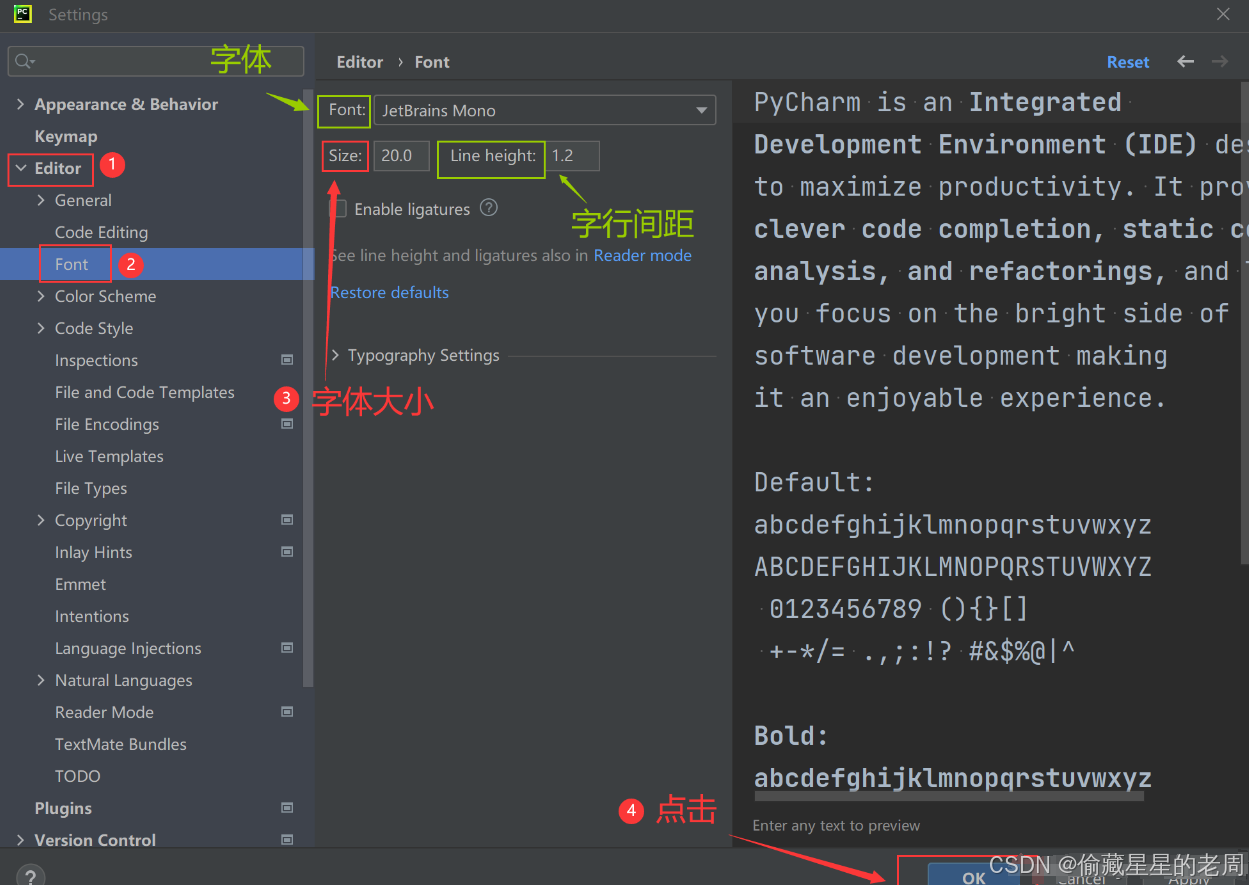Click the project-level icon beside File Encodings

(x=287, y=424)
